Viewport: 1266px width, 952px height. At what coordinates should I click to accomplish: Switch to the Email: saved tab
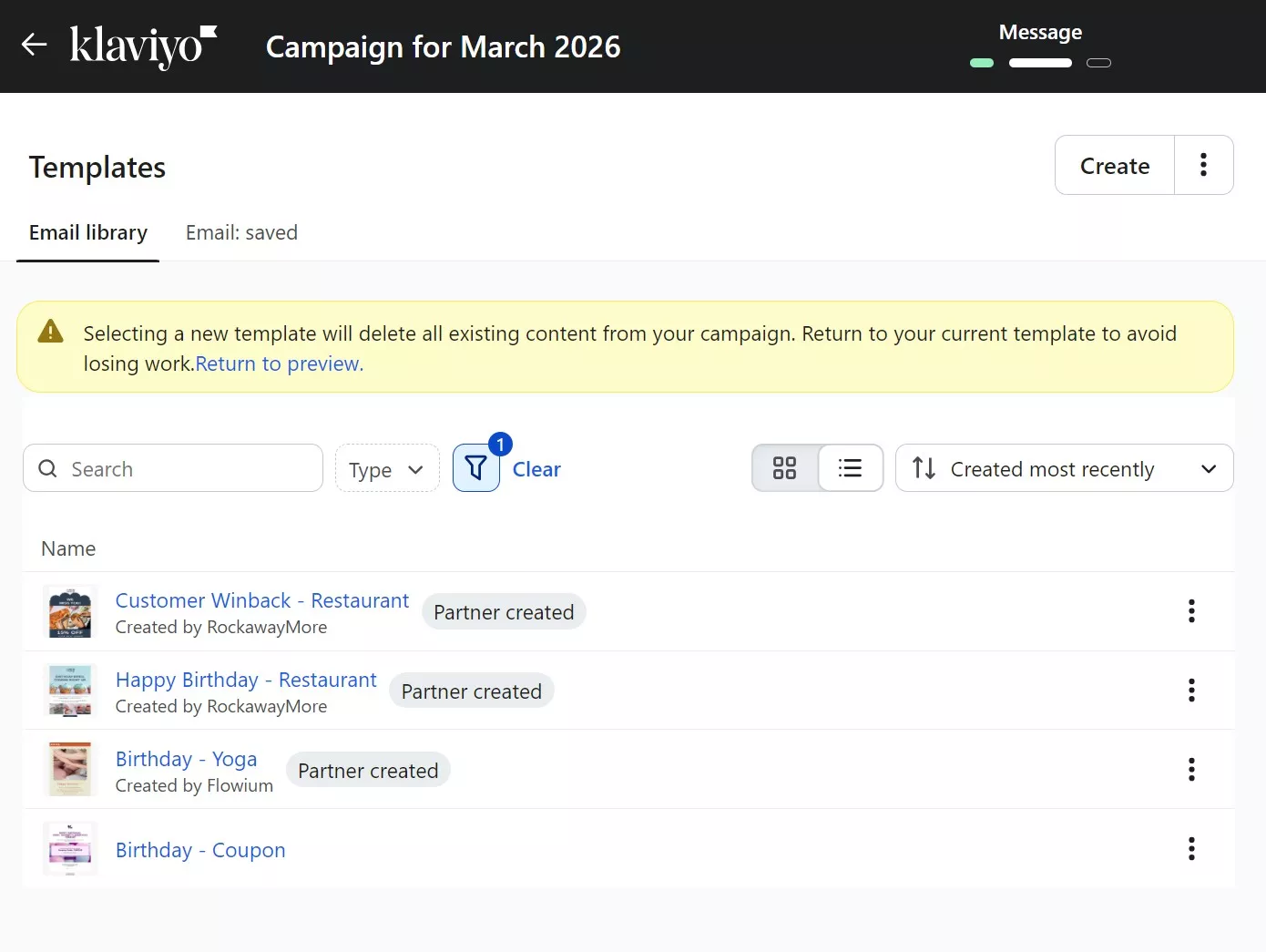point(241,232)
